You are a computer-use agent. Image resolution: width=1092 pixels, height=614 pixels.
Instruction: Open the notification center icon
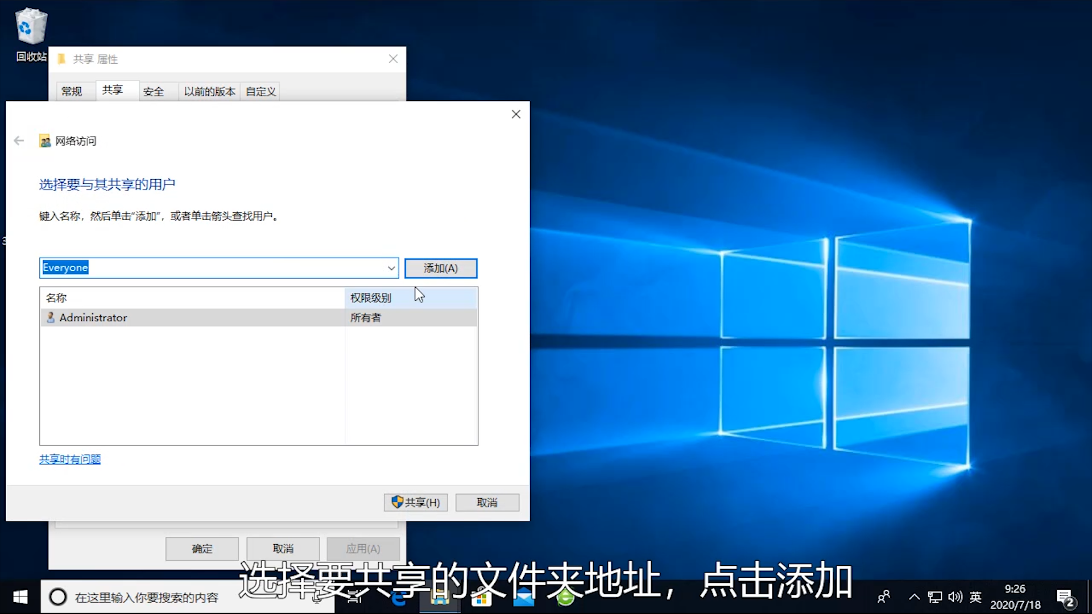(1065, 597)
